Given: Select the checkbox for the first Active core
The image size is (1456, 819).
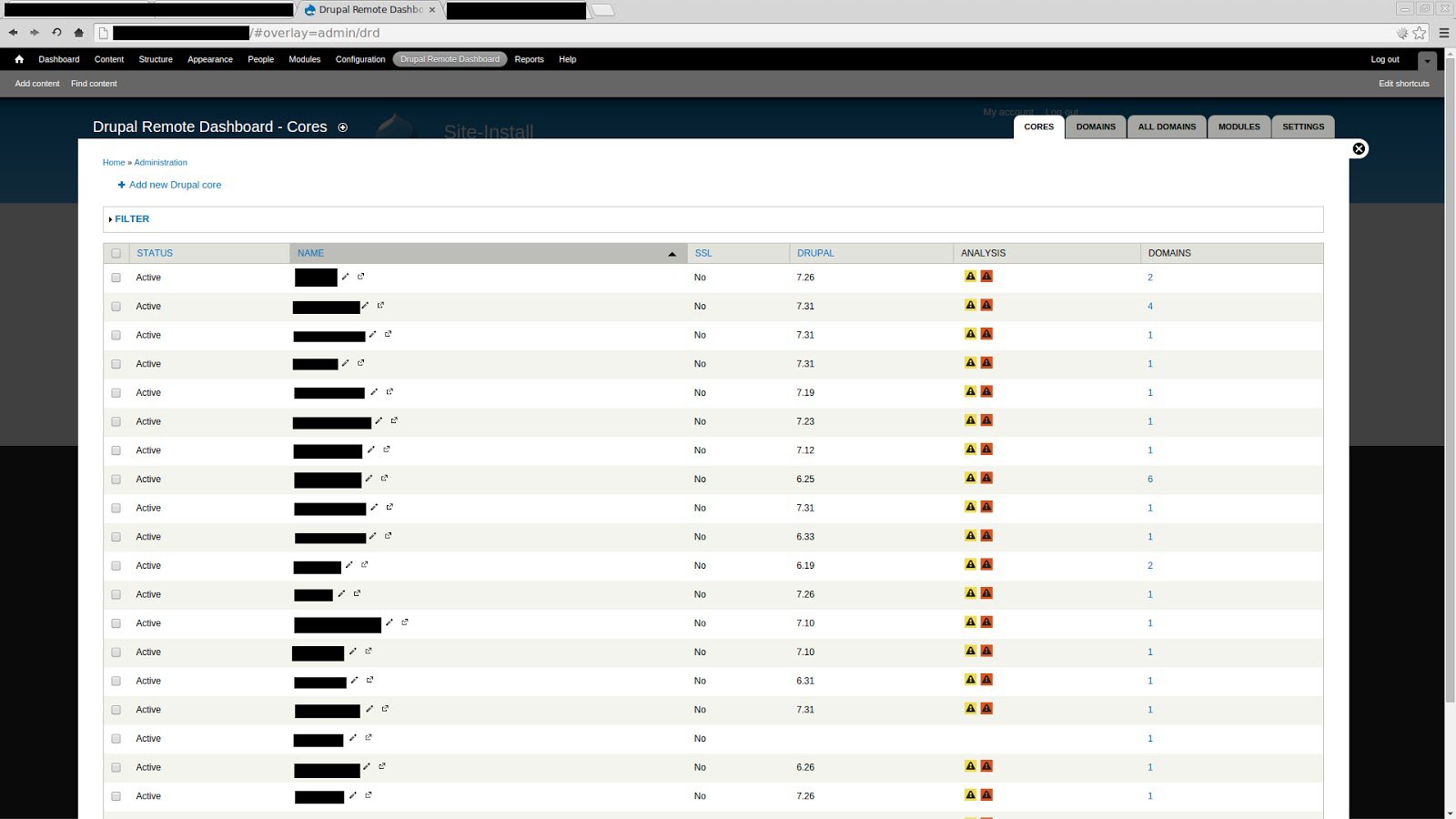Looking at the screenshot, I should click(x=116, y=278).
